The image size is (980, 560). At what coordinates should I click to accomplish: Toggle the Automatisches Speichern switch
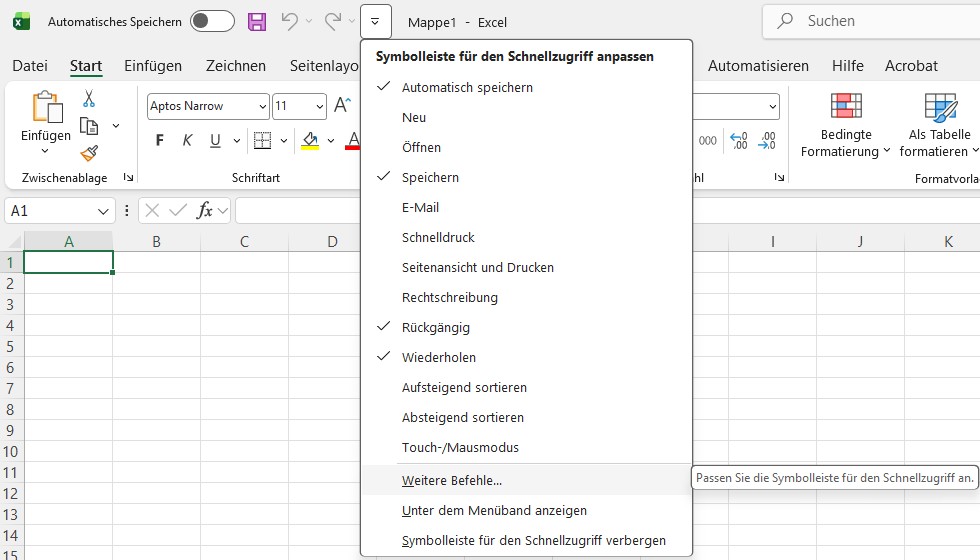coord(212,21)
